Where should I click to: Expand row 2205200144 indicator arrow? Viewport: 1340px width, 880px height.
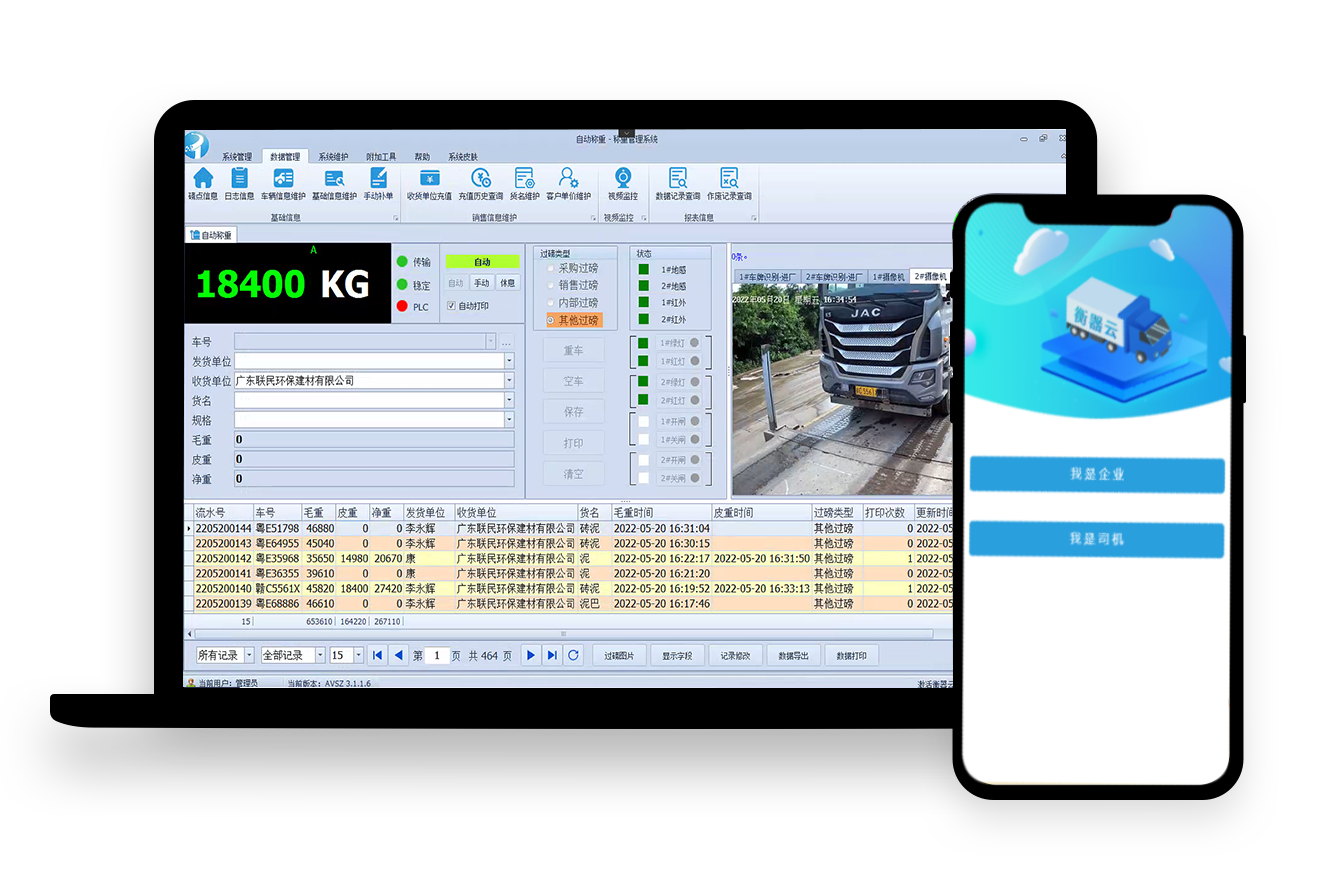pos(189,528)
